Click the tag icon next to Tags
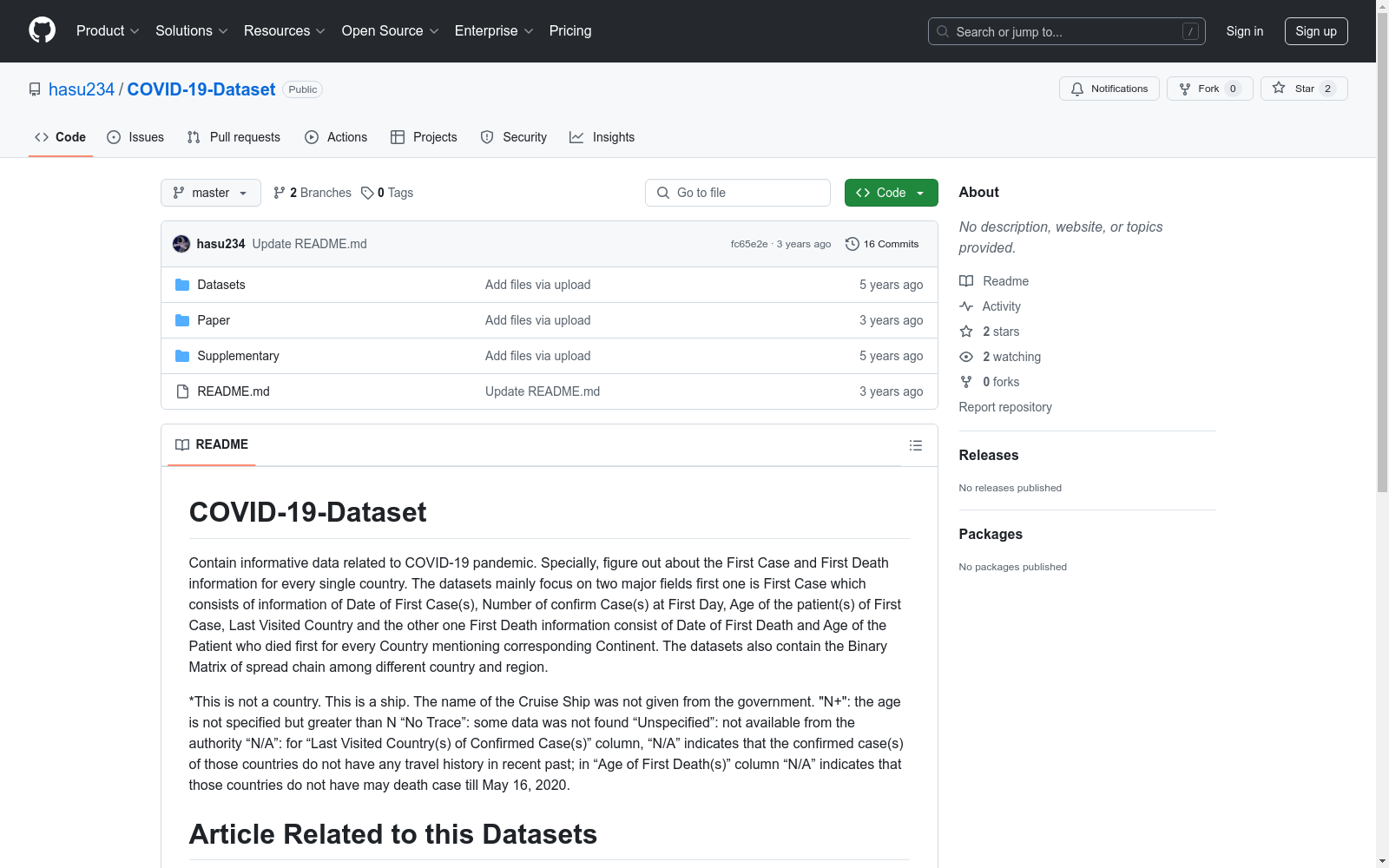The image size is (1389, 868). (367, 193)
